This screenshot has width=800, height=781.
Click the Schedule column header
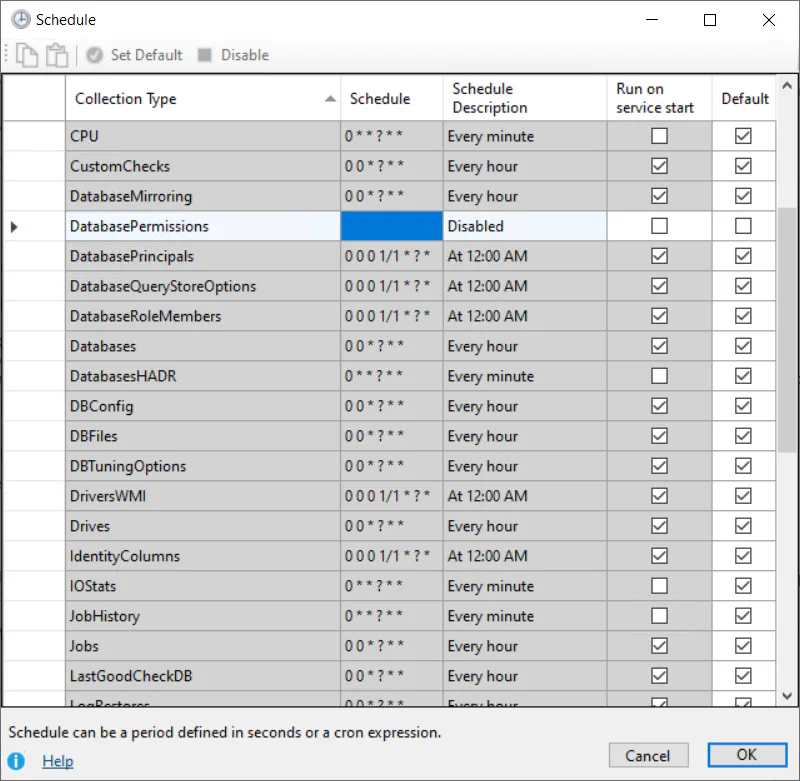coord(391,99)
